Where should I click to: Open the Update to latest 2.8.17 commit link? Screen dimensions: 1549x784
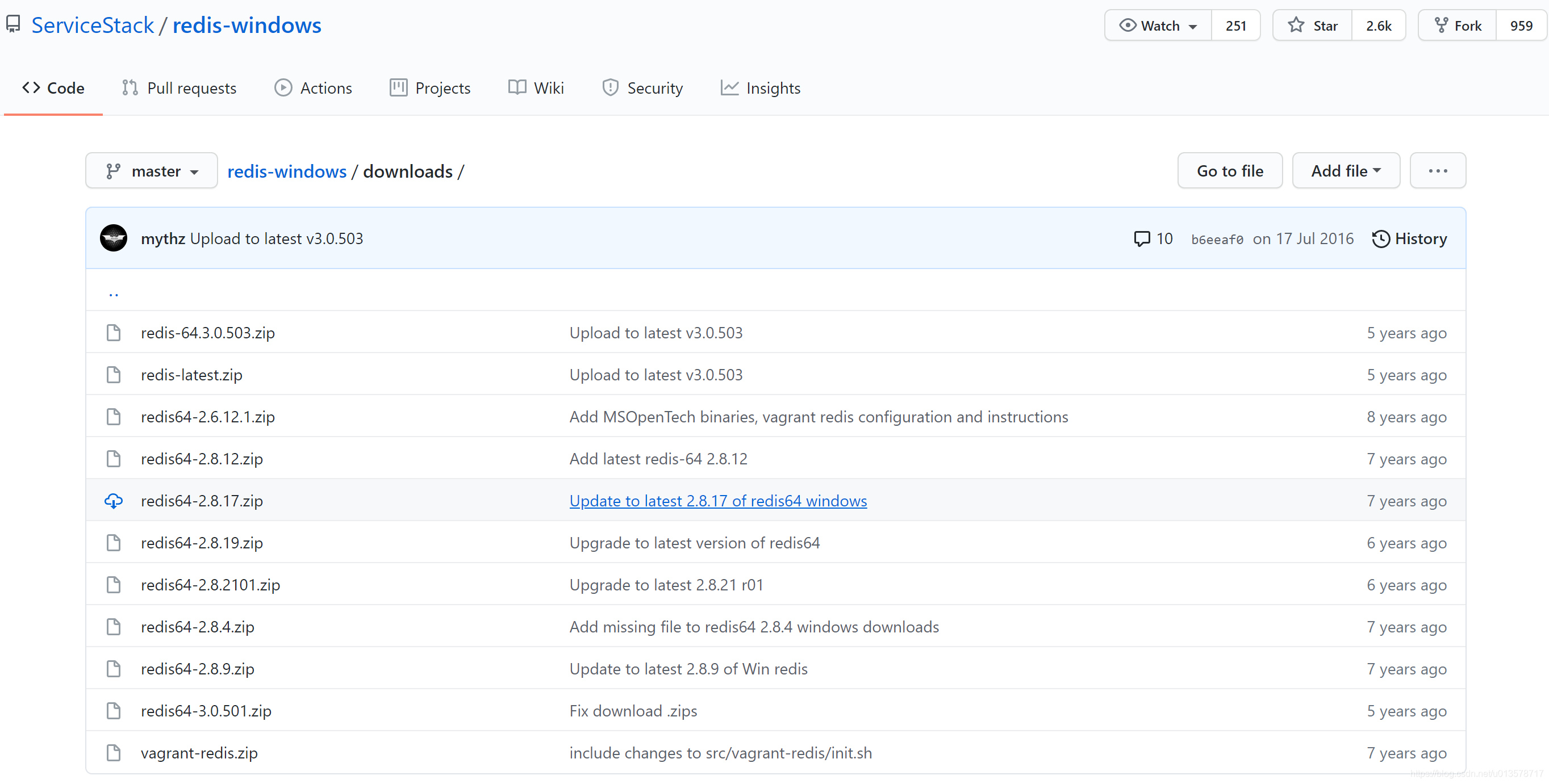718,501
